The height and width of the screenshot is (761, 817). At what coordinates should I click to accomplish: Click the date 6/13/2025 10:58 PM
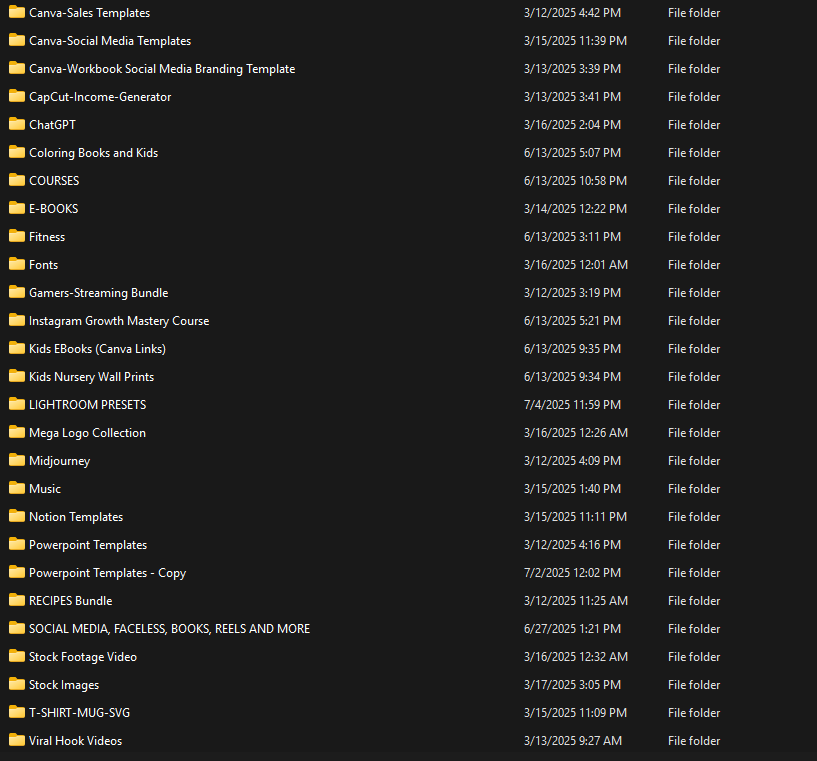point(575,181)
